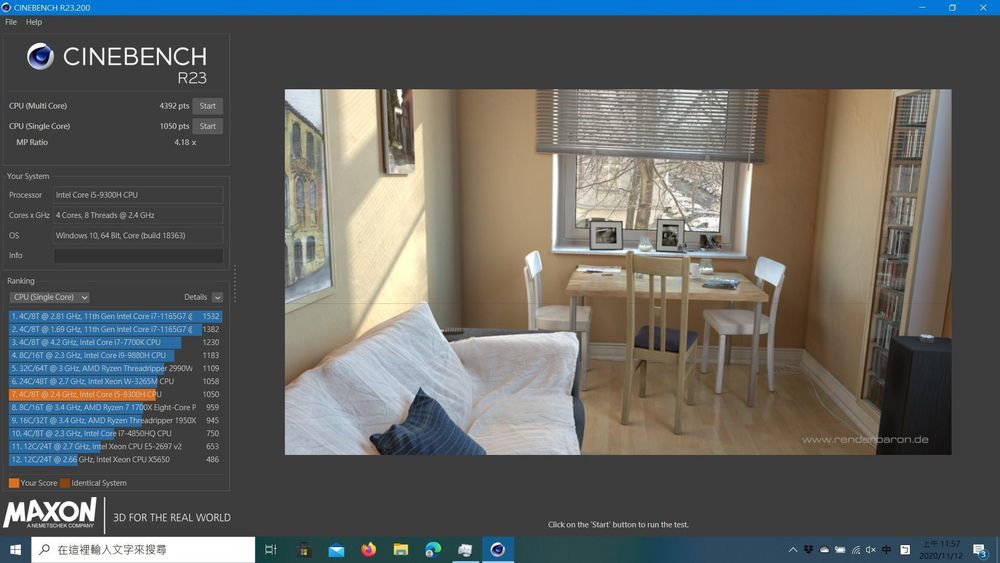This screenshot has height=563, width=1000.
Task: Click the Cores x GHz field
Action: tap(138, 216)
